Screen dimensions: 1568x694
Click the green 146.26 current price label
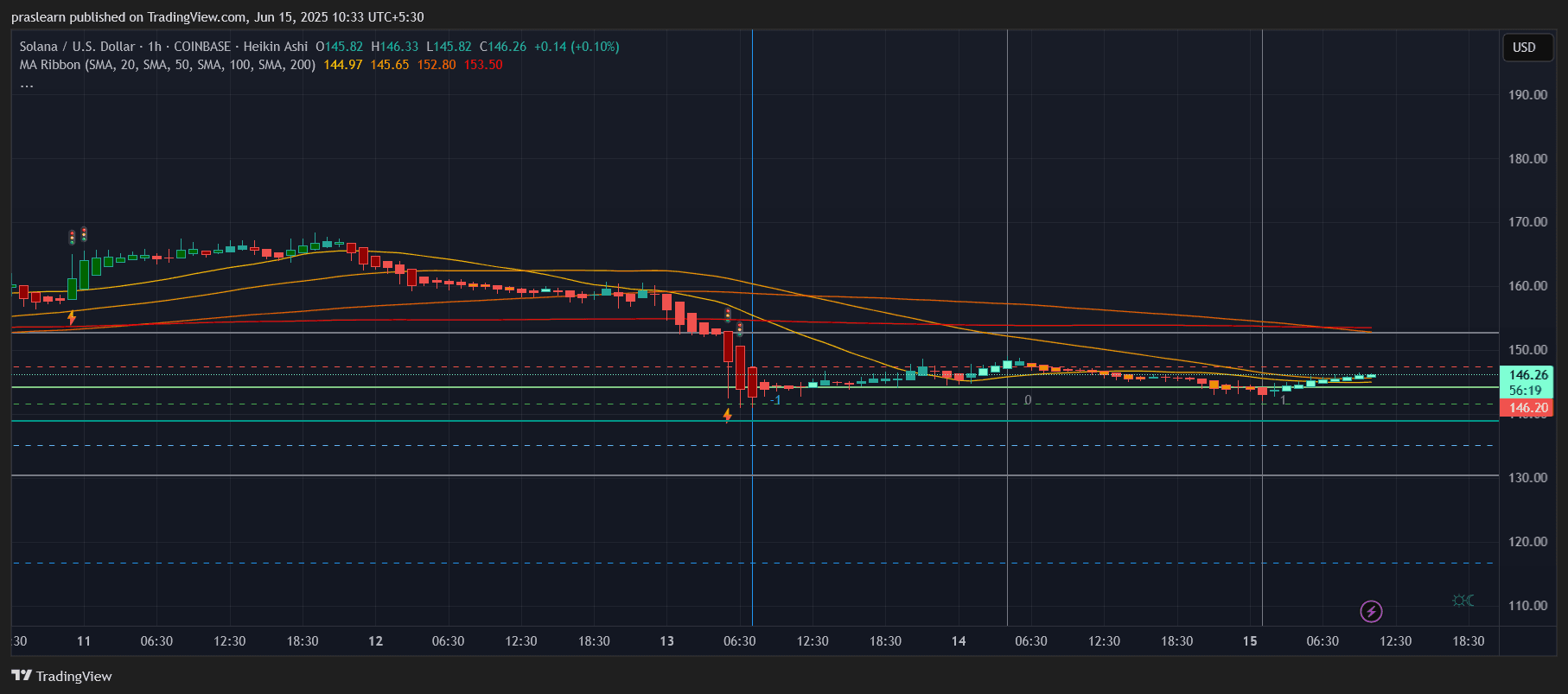coord(1527,375)
